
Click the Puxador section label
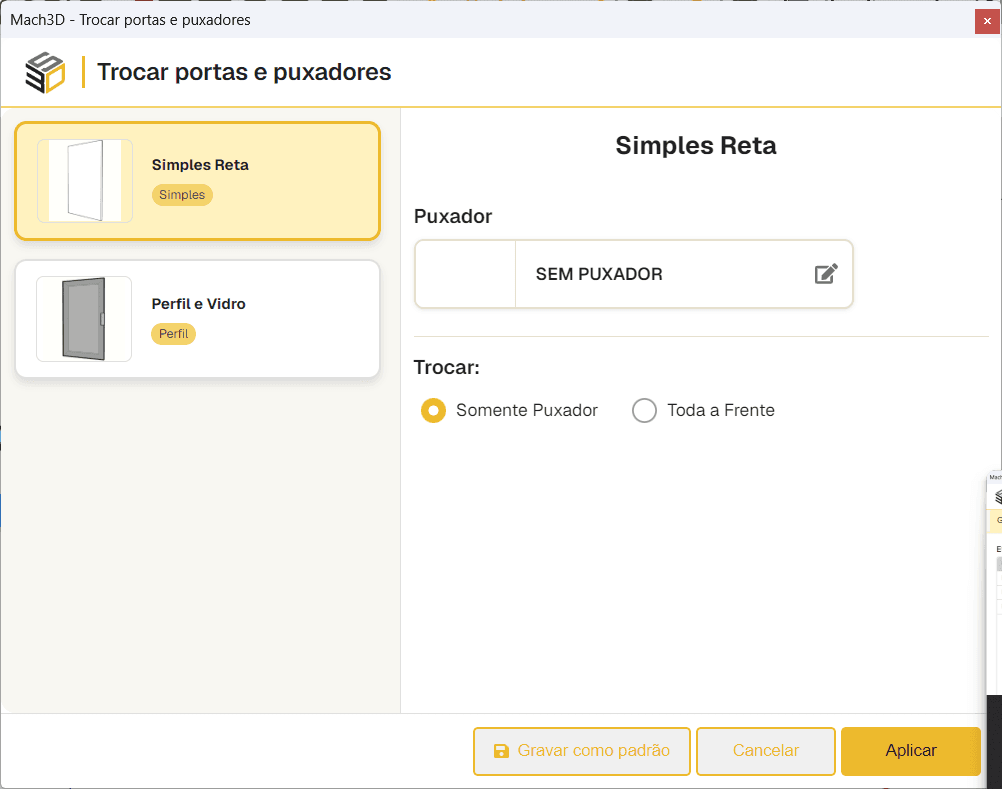pyautogui.click(x=453, y=217)
